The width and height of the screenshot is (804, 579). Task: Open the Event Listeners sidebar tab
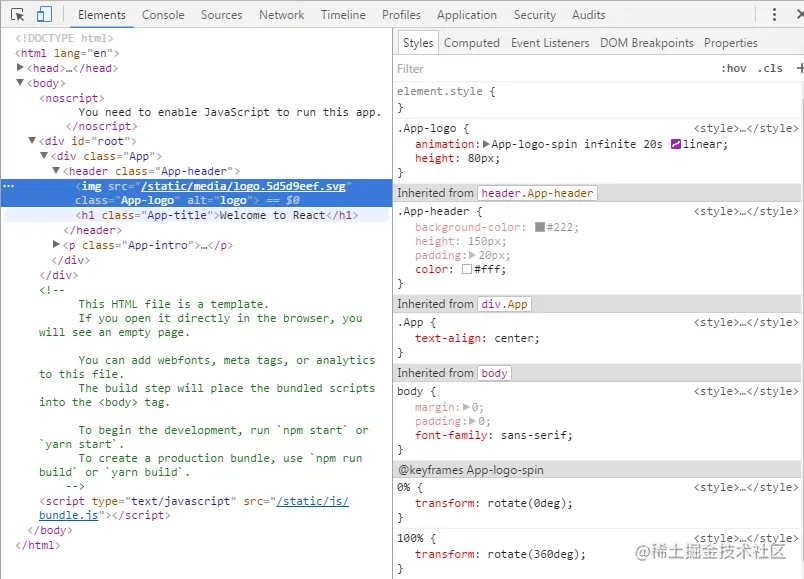tap(550, 43)
